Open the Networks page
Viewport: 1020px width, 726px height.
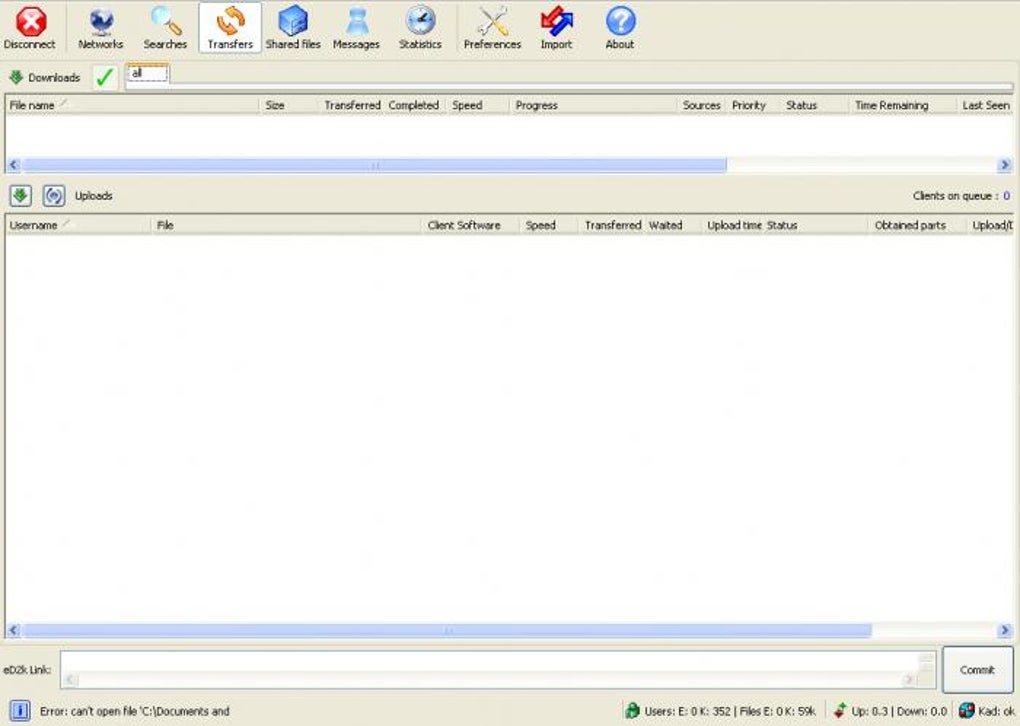pyautogui.click(x=100, y=28)
